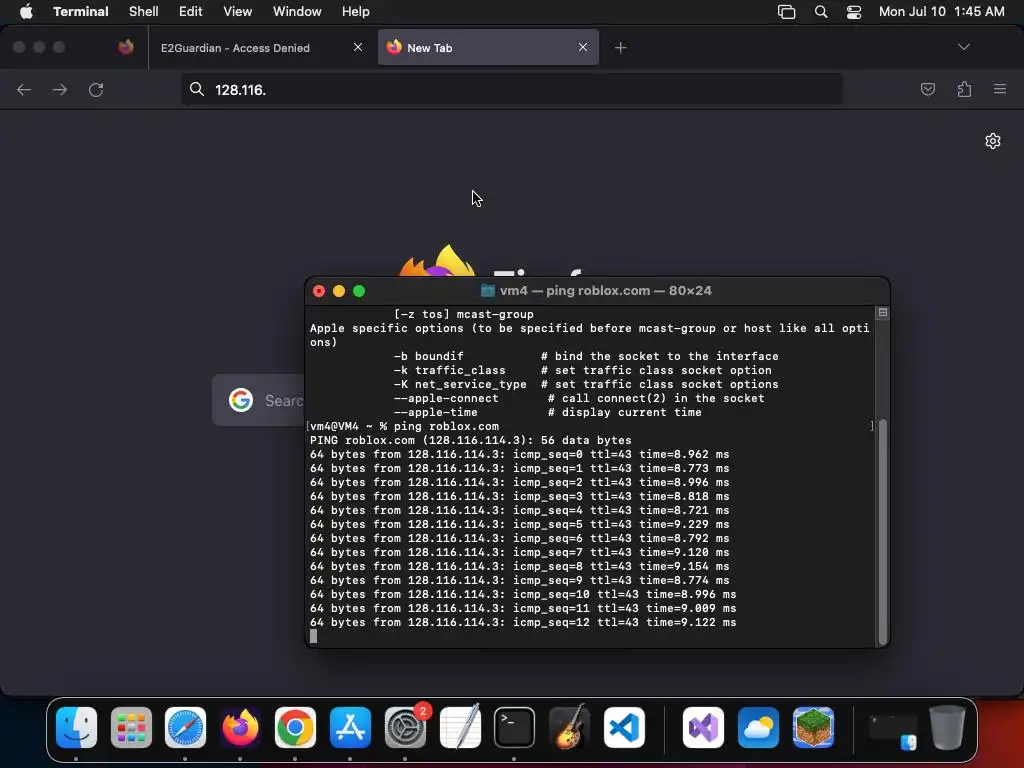Open the App Store from the Dock
Viewport: 1024px width, 768px height.
[x=350, y=727]
